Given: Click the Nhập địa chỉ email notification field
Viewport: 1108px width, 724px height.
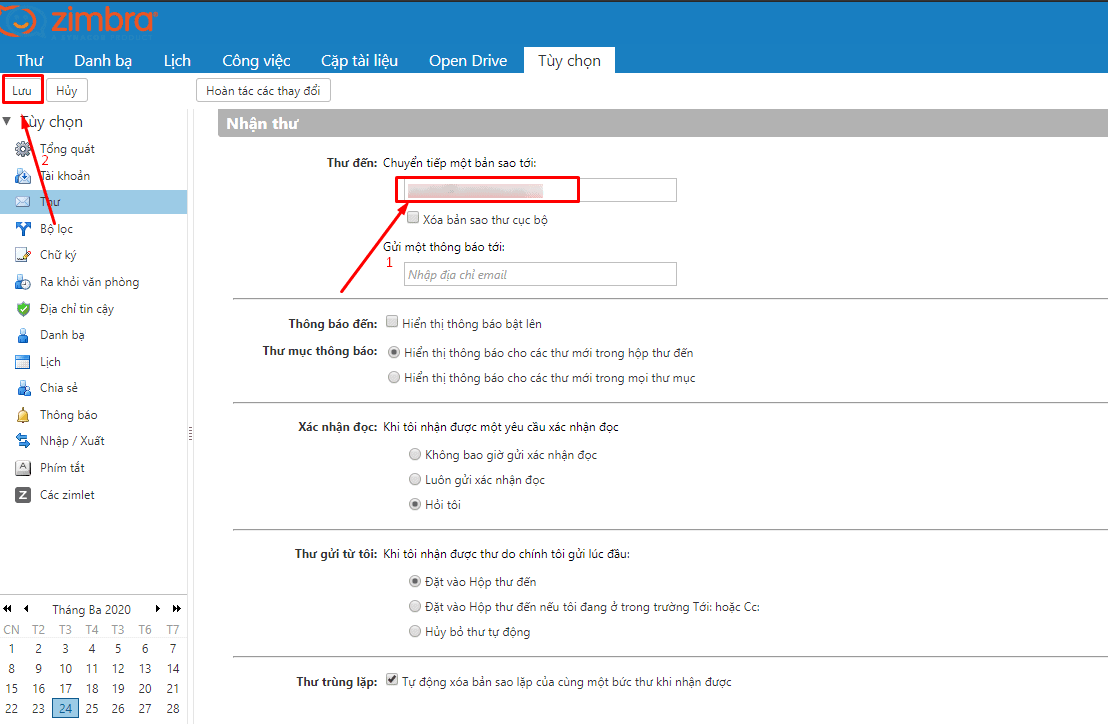Looking at the screenshot, I should [x=540, y=274].
